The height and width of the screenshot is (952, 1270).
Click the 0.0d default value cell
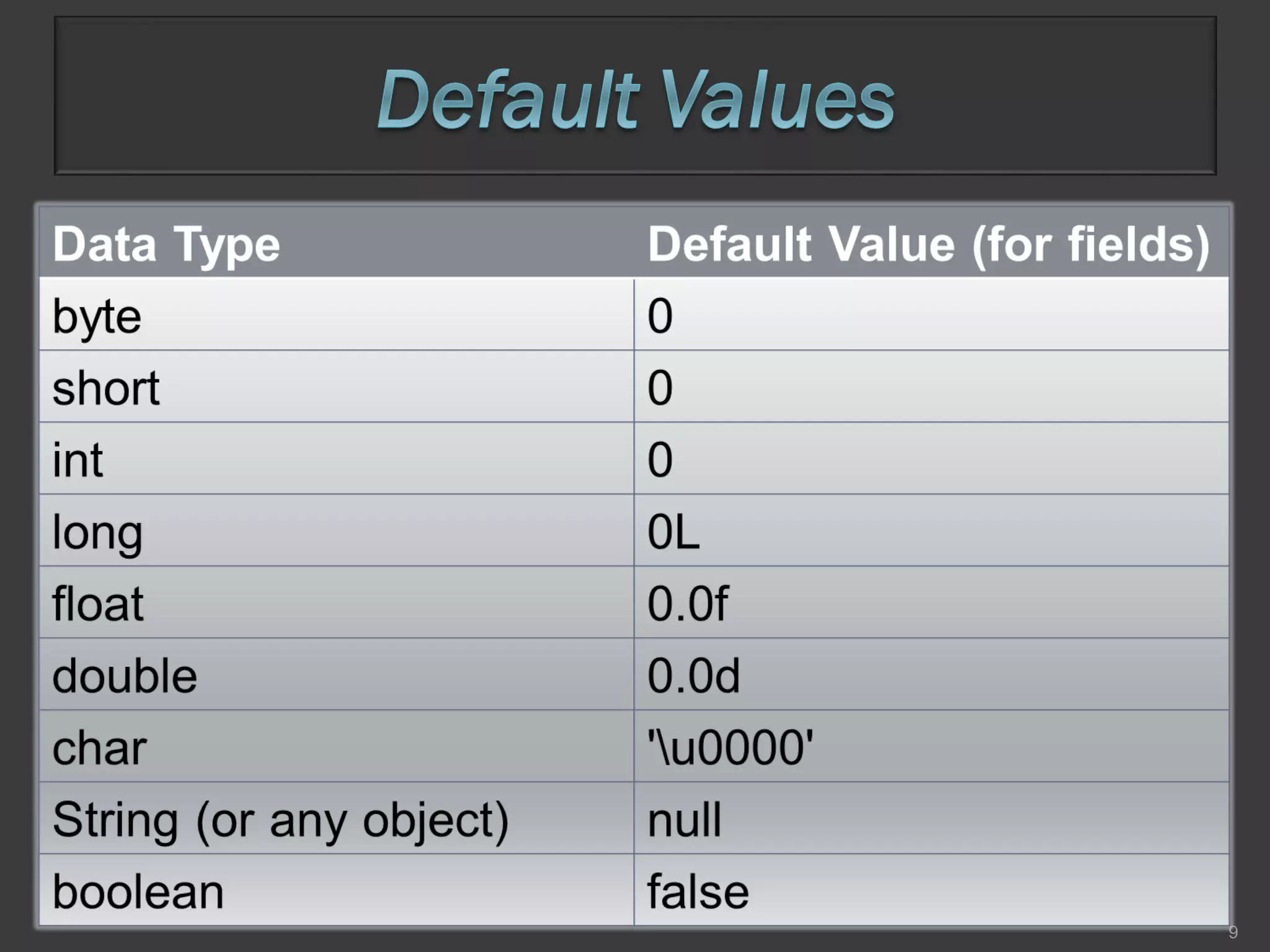click(693, 676)
